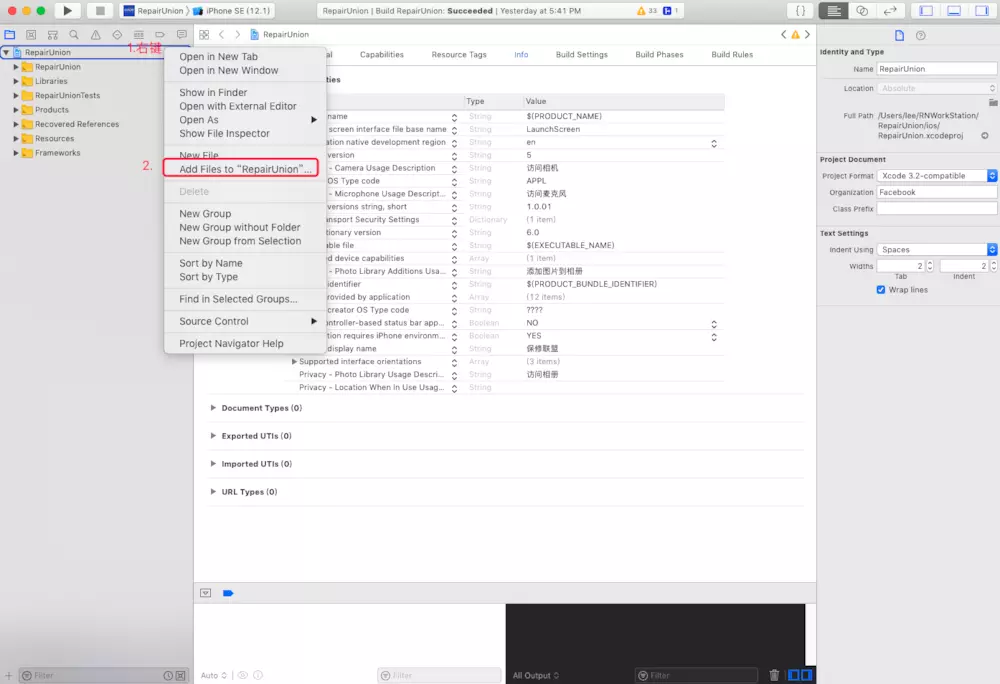Hide the debug area panel
The image size is (1000, 684).
click(954, 10)
